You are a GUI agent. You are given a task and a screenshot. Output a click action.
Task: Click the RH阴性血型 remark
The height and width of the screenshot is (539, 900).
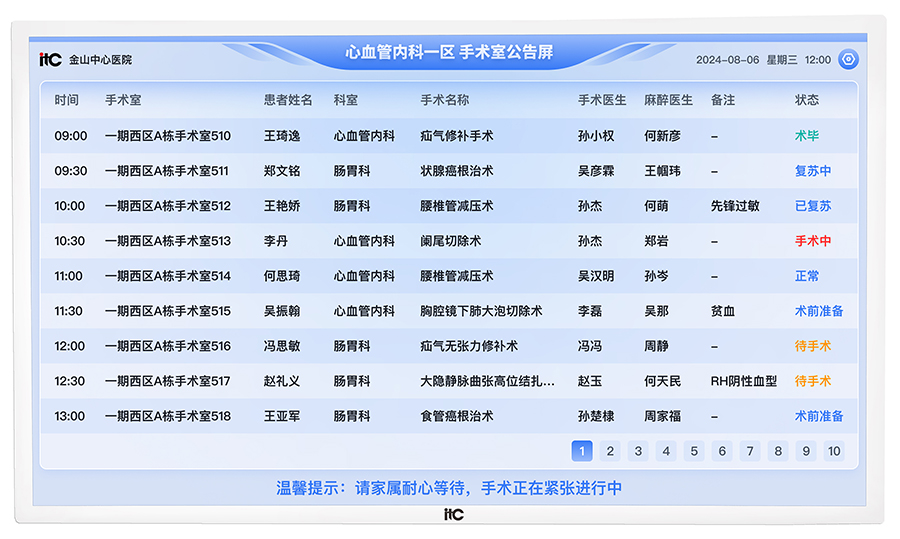tap(744, 381)
